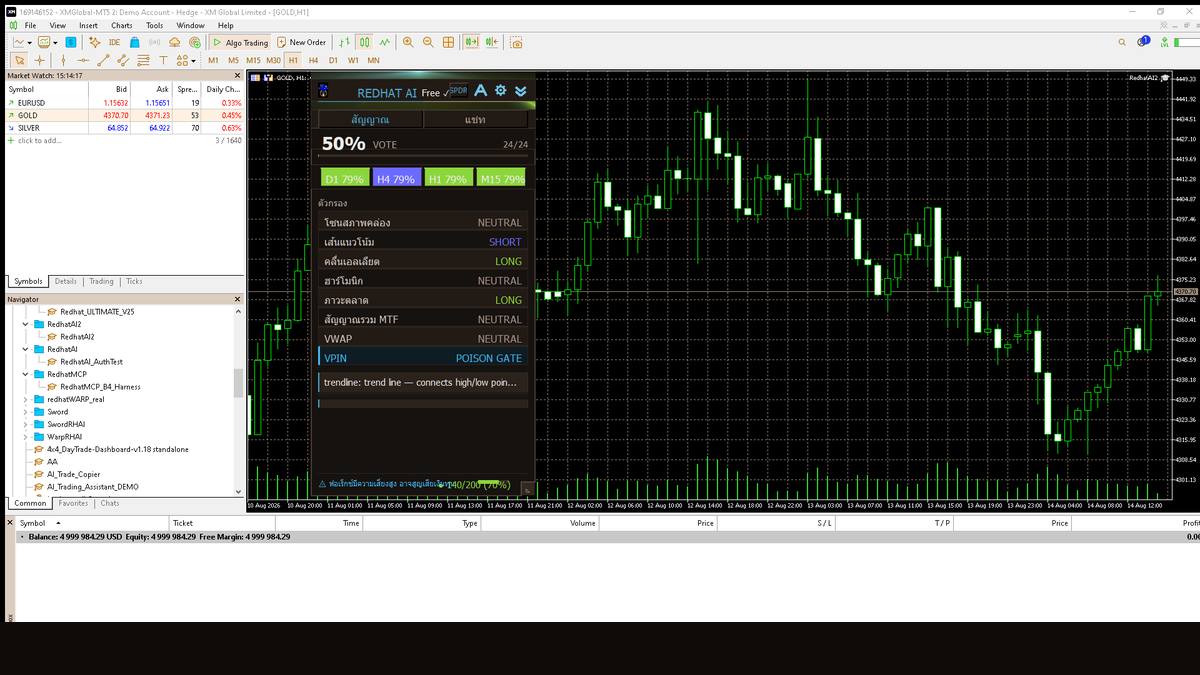Collapse the RedhatMCP folder
1200x675 pixels.
point(26,374)
